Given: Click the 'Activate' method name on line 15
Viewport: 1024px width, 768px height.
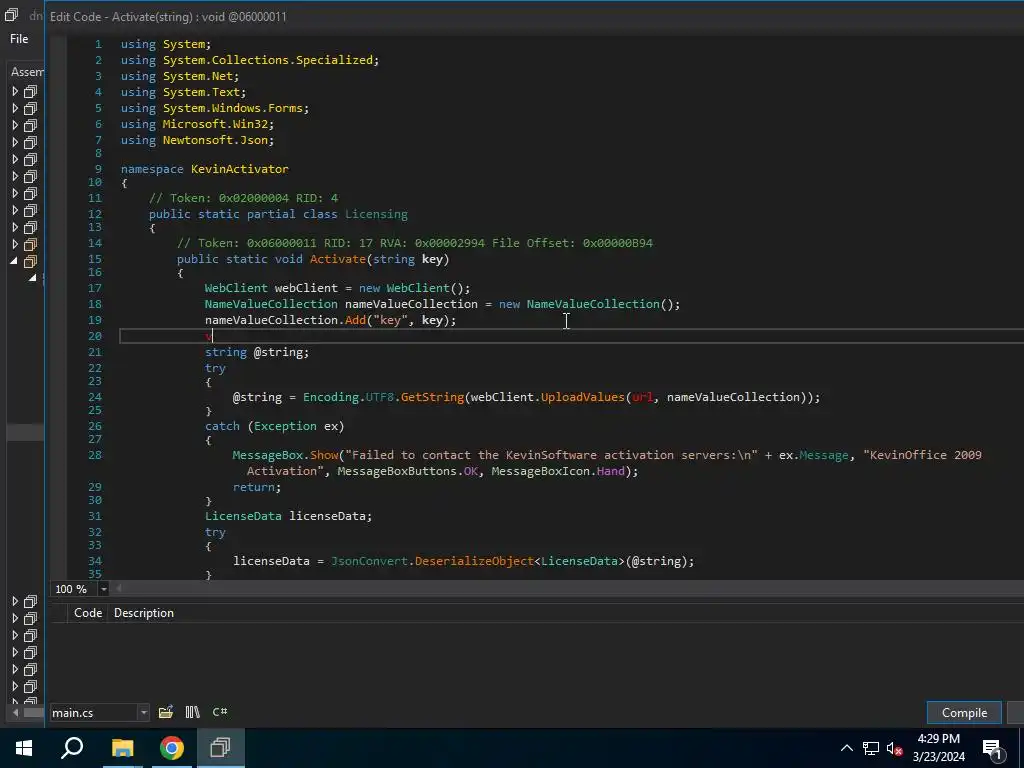Looking at the screenshot, I should click(338, 259).
